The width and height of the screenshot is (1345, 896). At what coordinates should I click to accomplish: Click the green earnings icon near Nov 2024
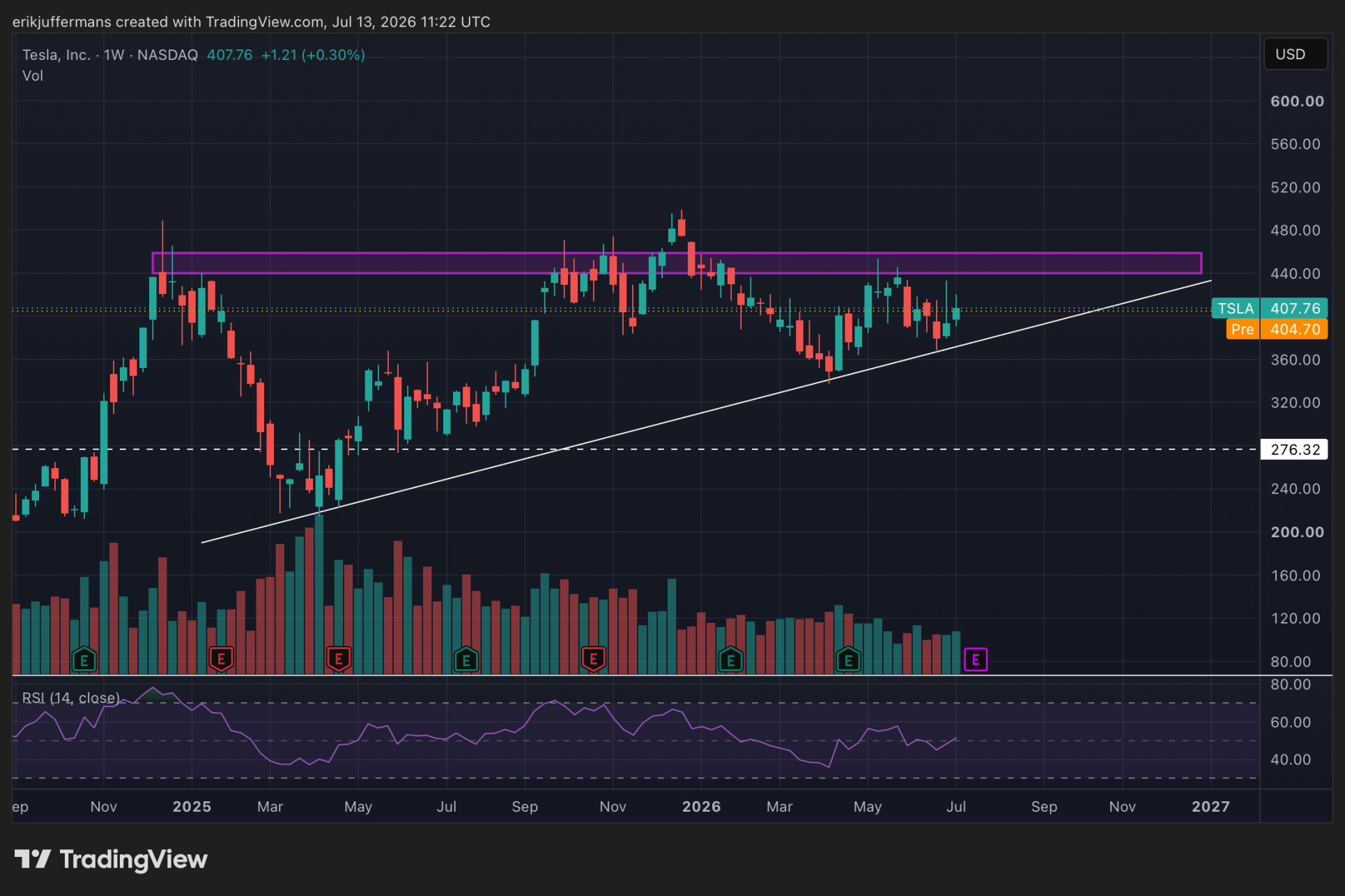coord(84,659)
